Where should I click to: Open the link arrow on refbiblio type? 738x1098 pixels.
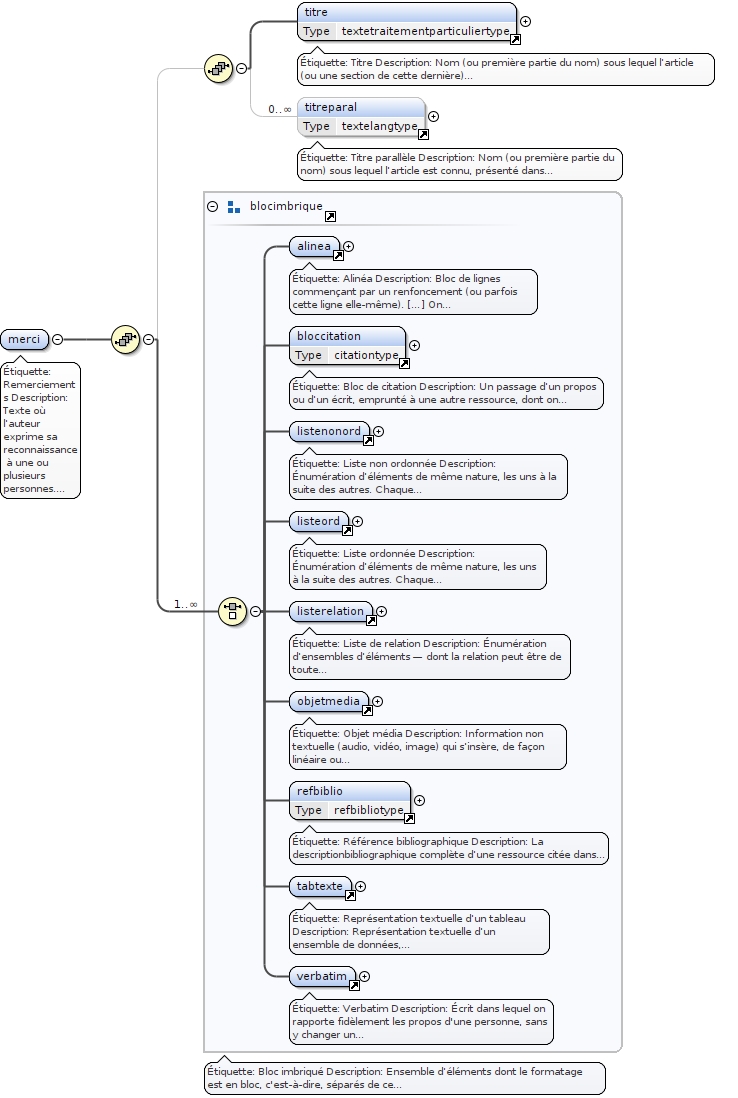[x=409, y=818]
